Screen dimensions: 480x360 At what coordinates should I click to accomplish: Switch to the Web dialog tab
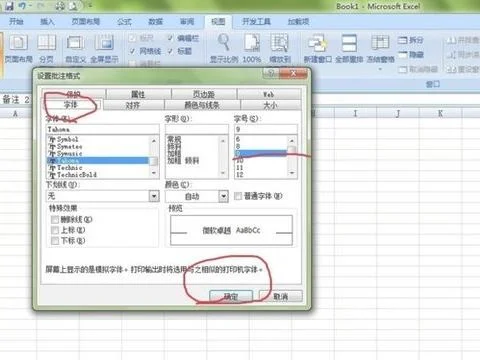coord(269,94)
